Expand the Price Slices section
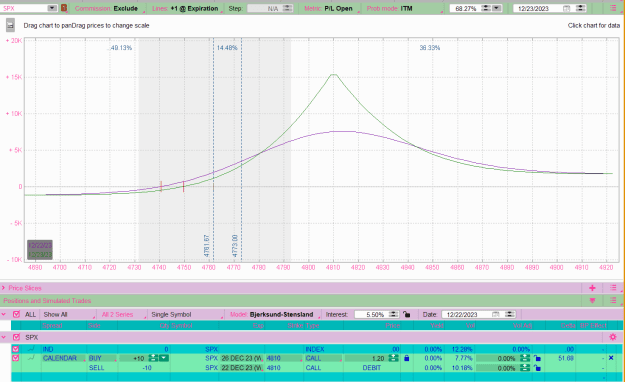 pos(3,288)
